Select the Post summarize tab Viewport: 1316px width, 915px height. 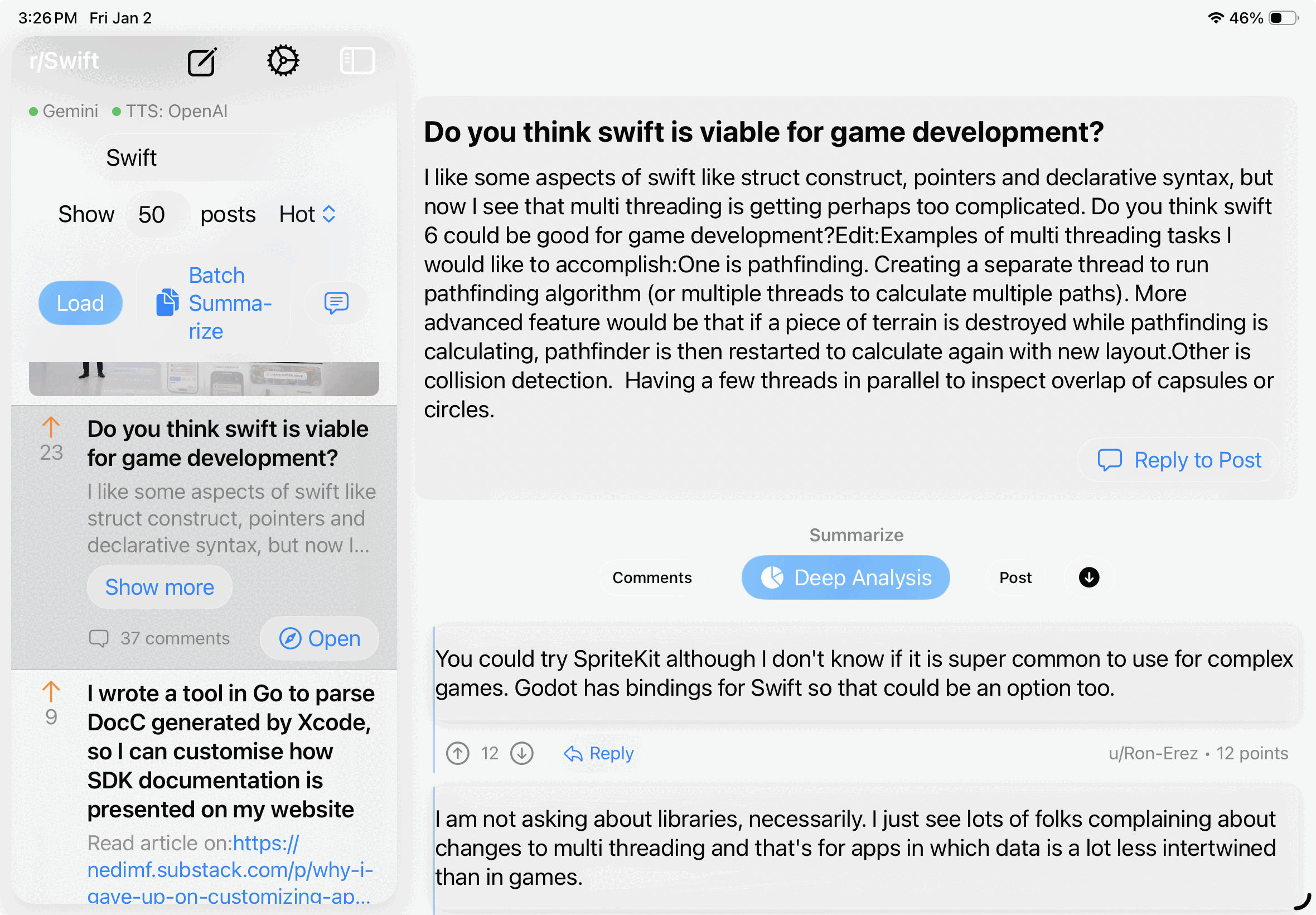(1015, 577)
